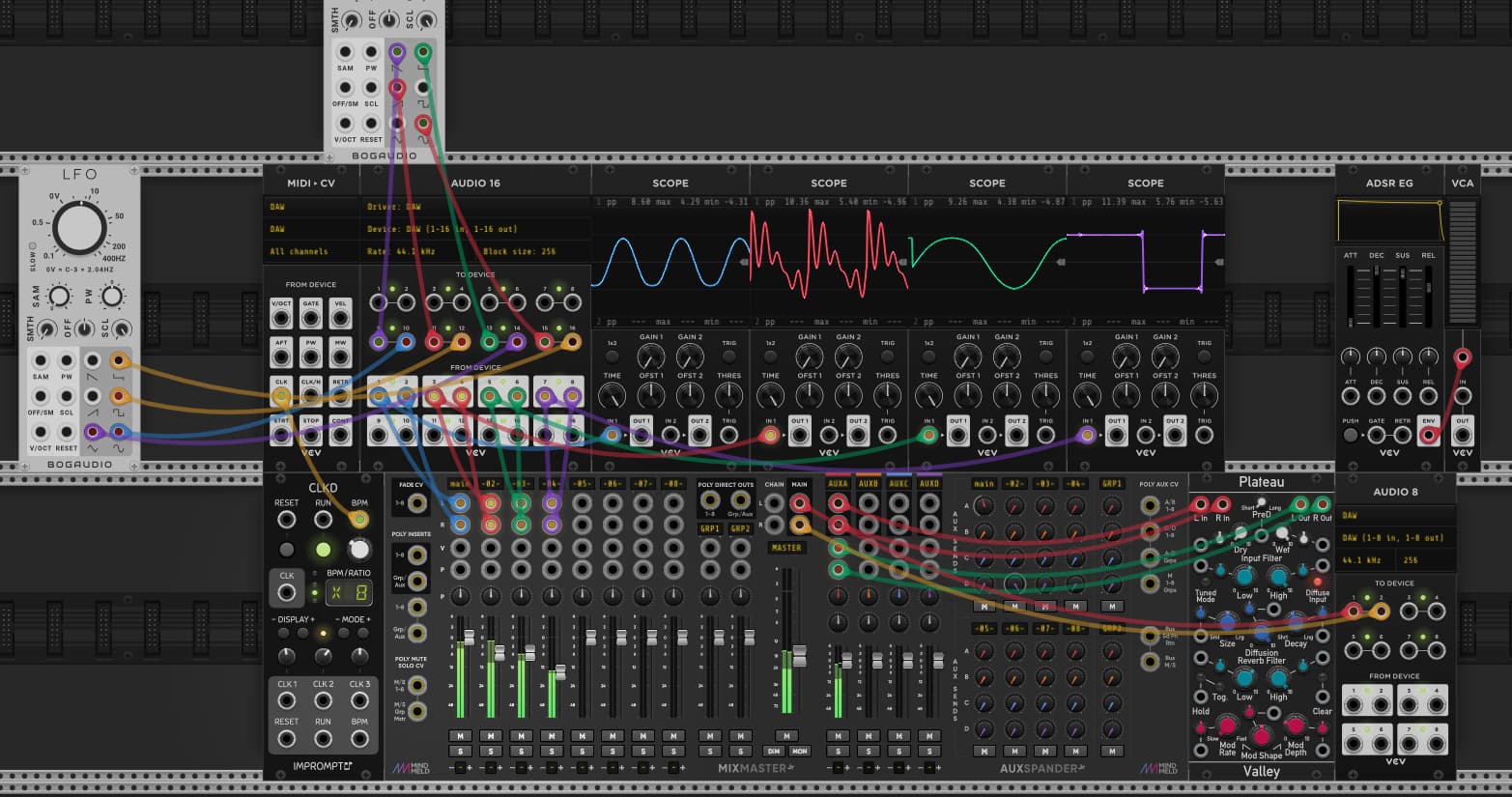1512x797 pixels.
Task: Open the MIDI-CV All channels selector
Action: [x=309, y=251]
